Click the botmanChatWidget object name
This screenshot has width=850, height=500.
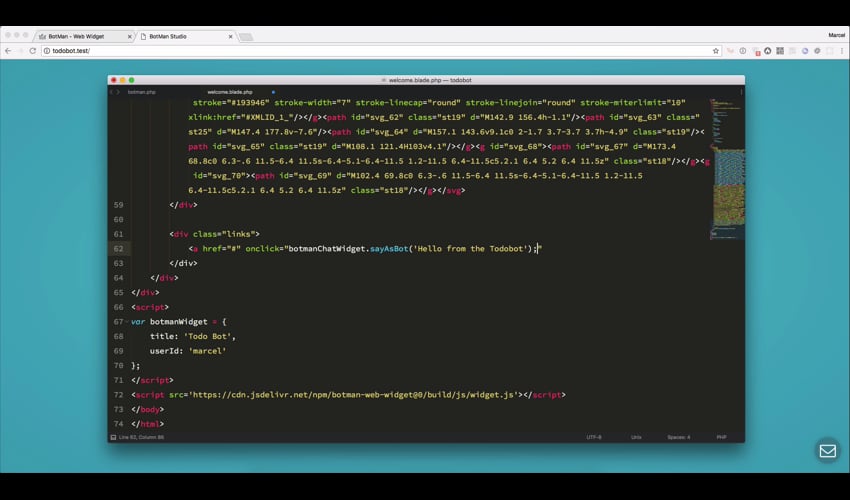click(327, 249)
